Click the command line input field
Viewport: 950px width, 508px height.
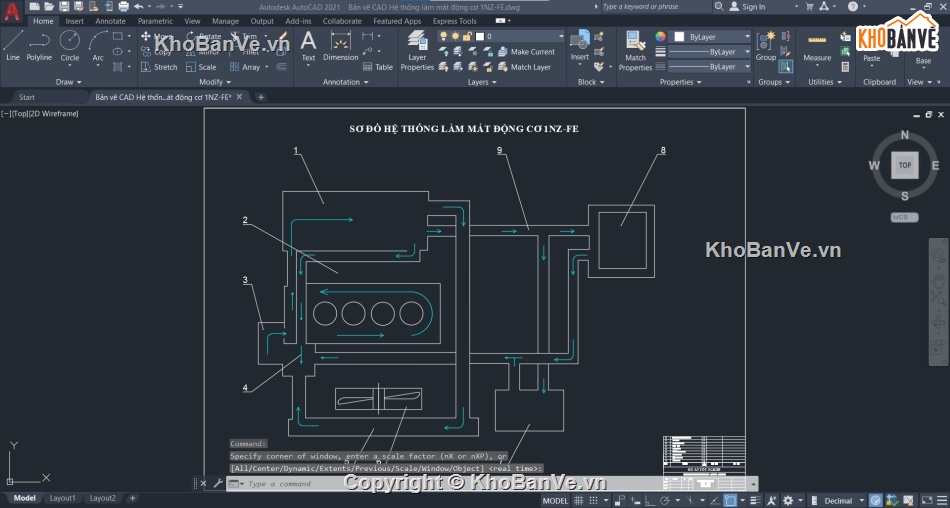coord(491,484)
